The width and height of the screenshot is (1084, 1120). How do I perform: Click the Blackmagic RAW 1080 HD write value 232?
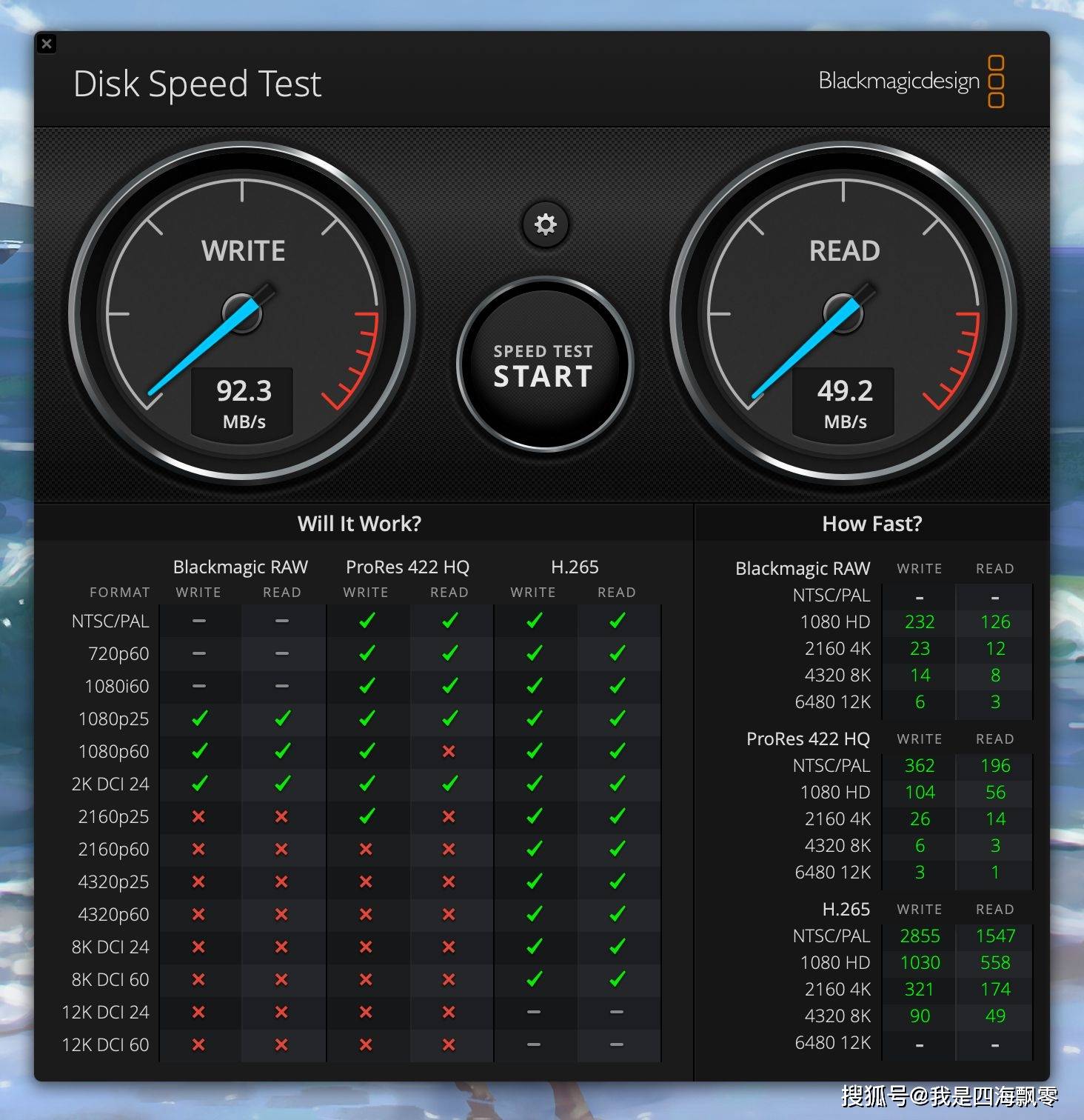[x=920, y=621]
